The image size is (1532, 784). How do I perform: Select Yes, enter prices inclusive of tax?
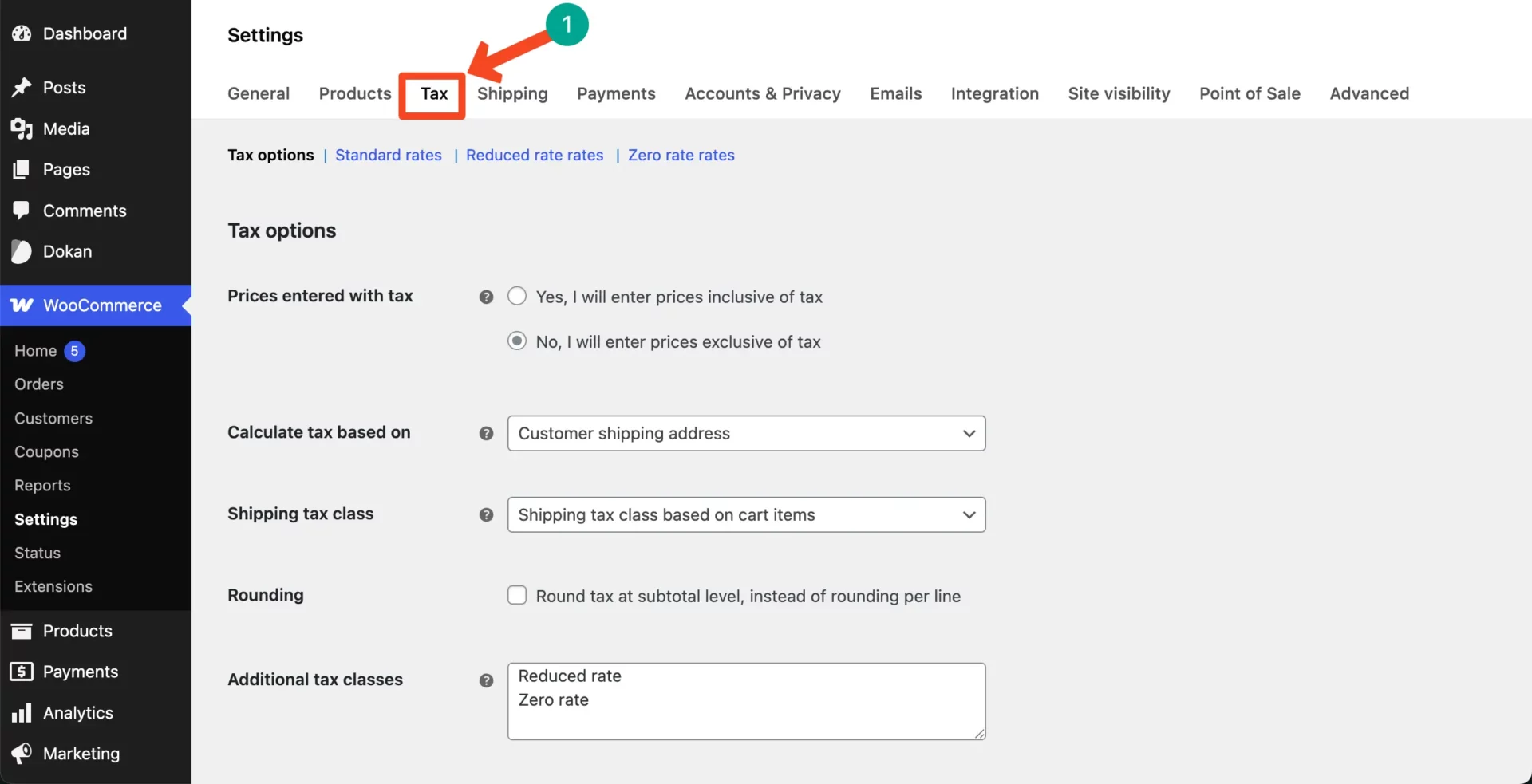coord(517,296)
